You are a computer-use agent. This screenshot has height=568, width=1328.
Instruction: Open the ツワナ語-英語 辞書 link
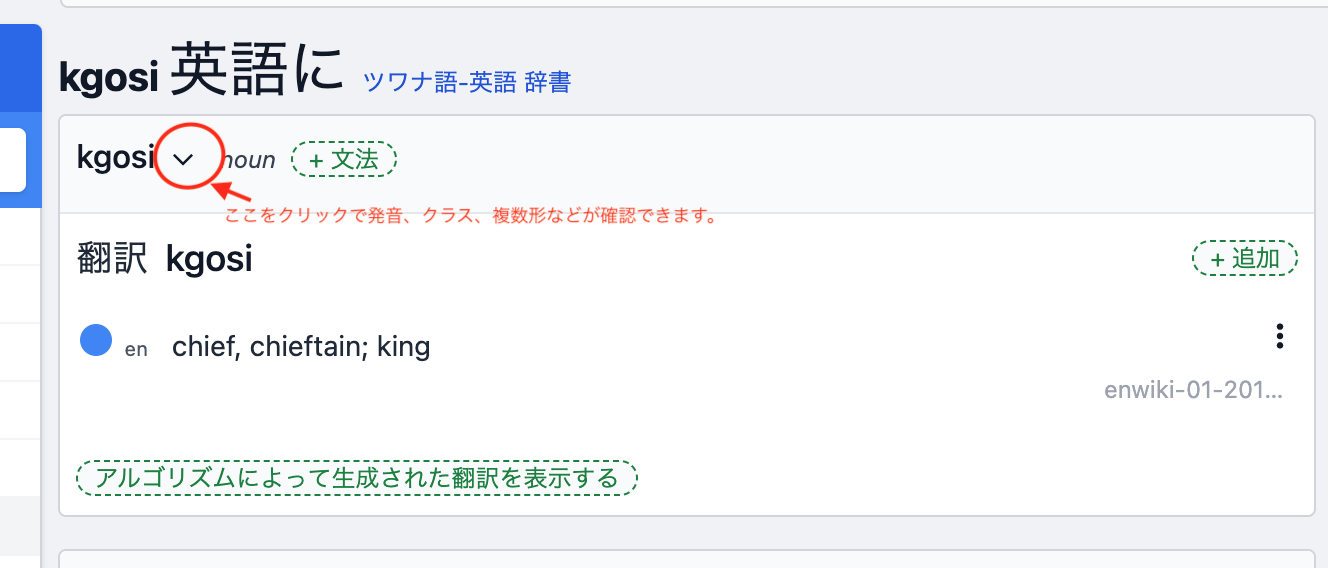click(466, 82)
